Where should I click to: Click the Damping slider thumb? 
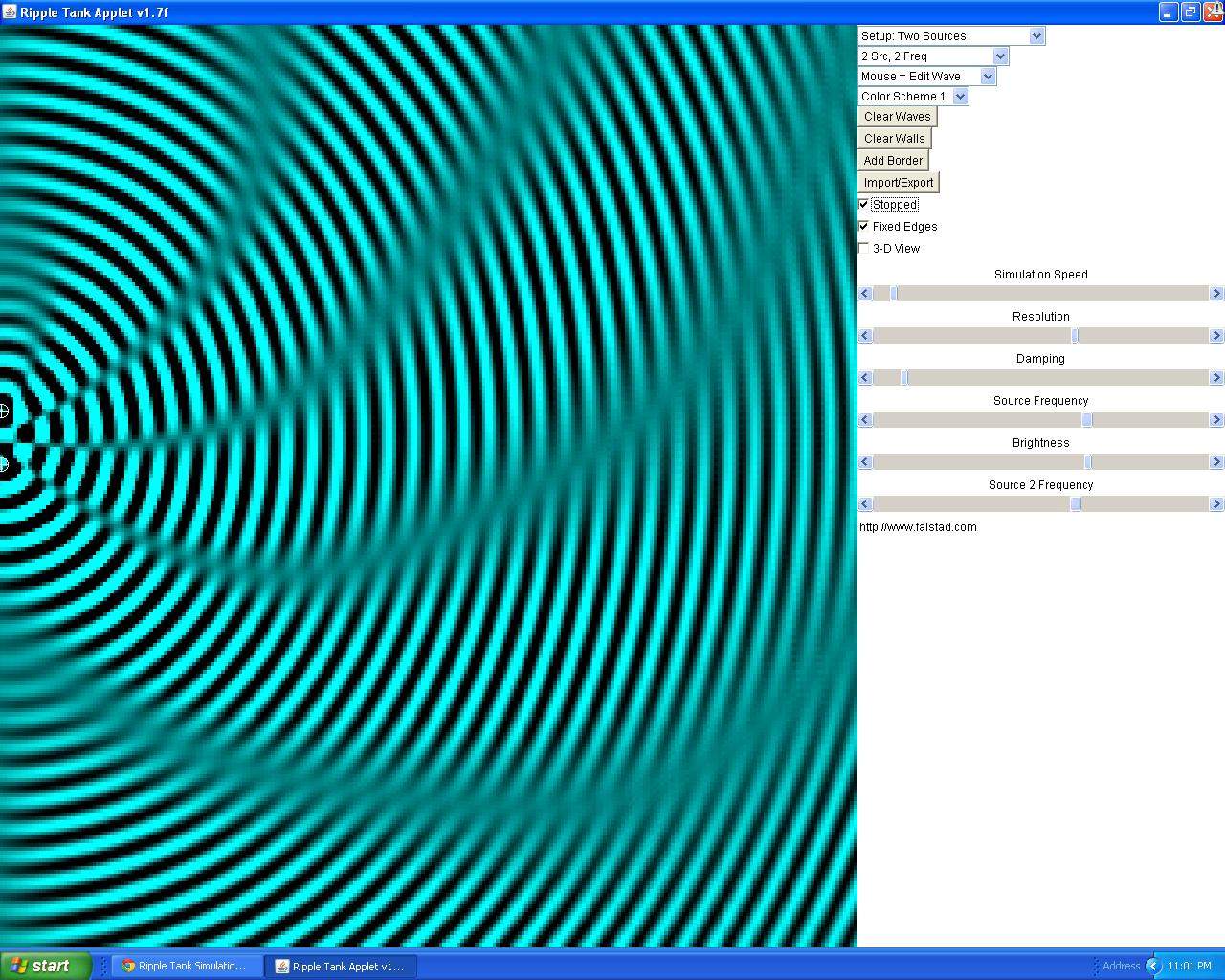pos(904,378)
